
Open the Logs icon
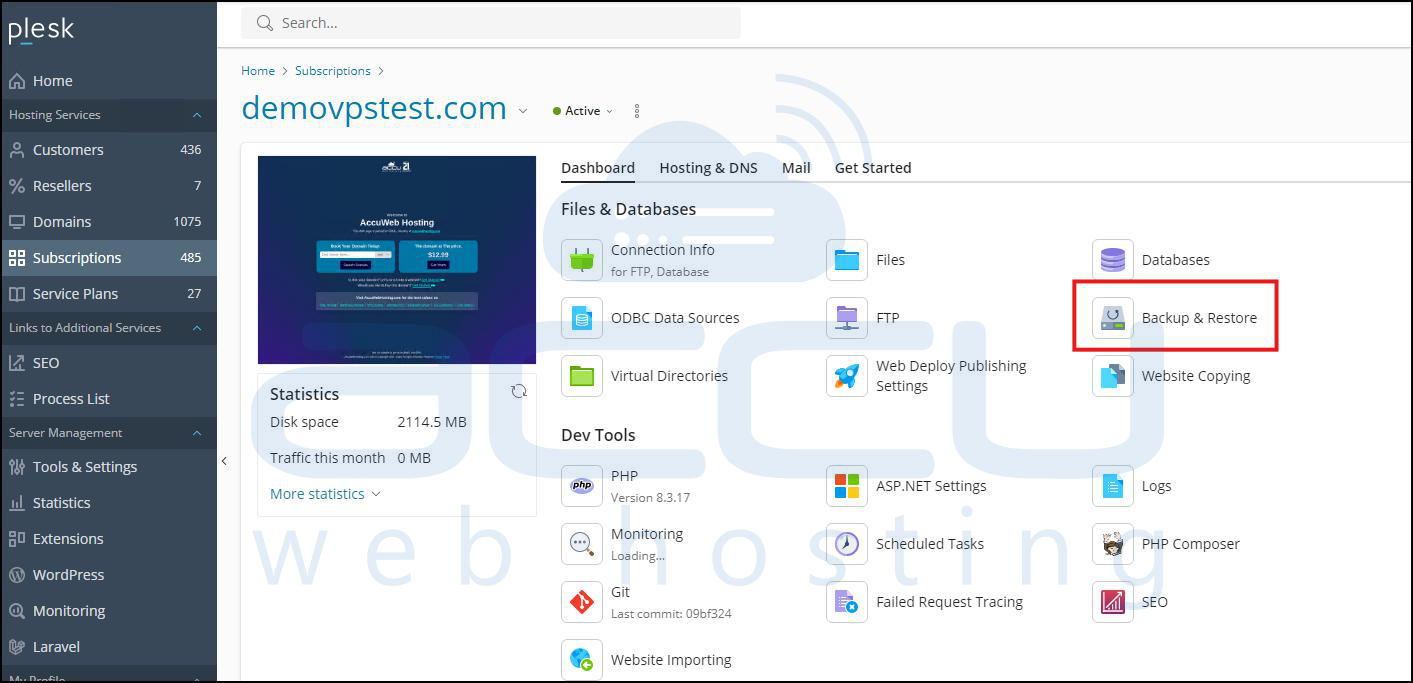(1113, 486)
